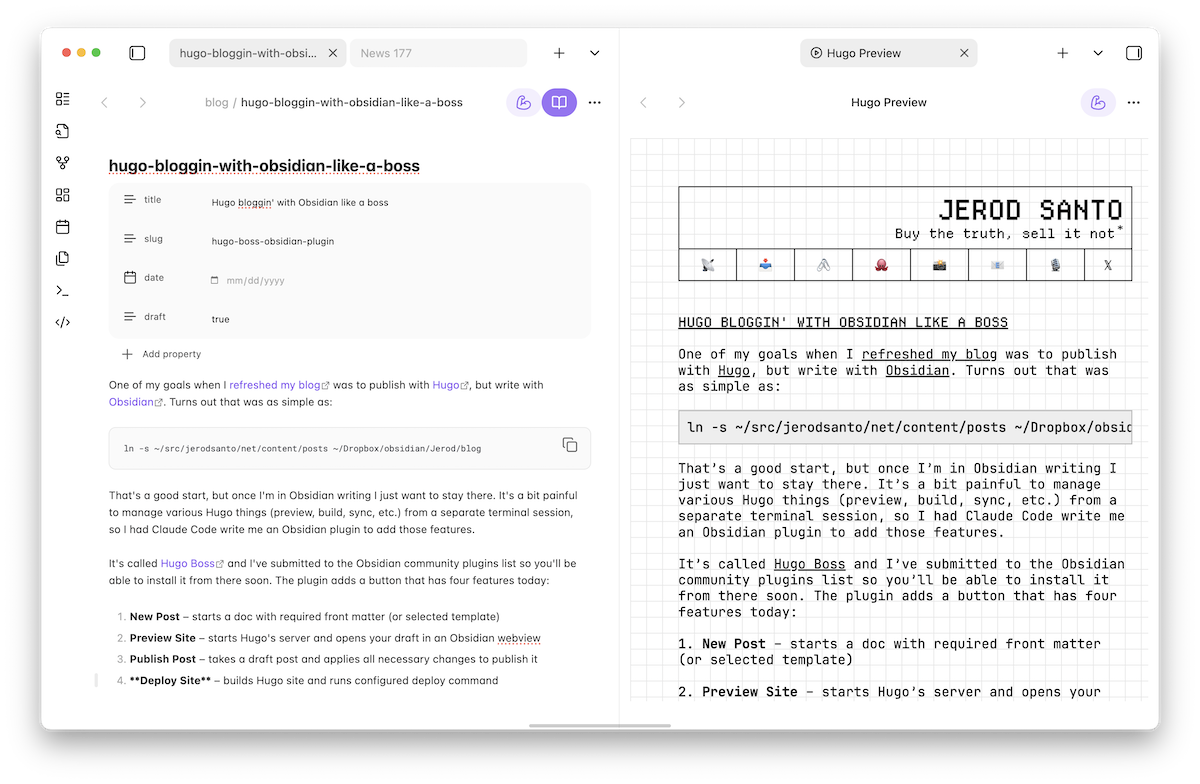Click the date property input field
This screenshot has height=784, width=1200.
(255, 281)
